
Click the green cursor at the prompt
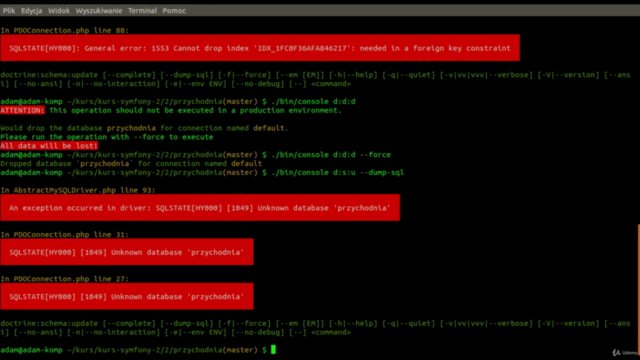tap(273, 350)
